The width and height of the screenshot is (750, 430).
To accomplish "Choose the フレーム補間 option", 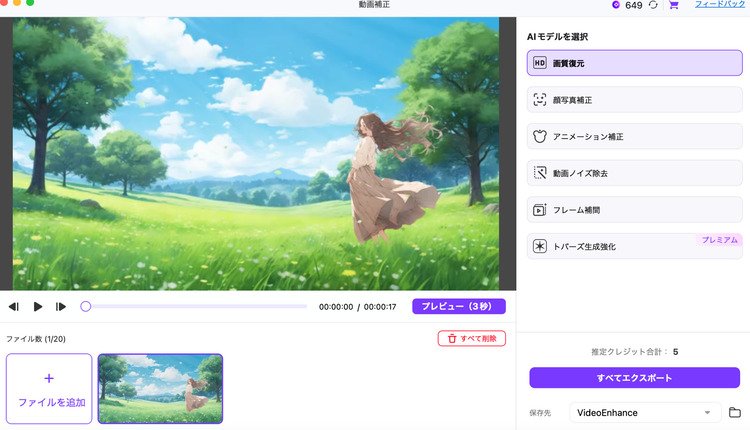I will (x=634, y=210).
